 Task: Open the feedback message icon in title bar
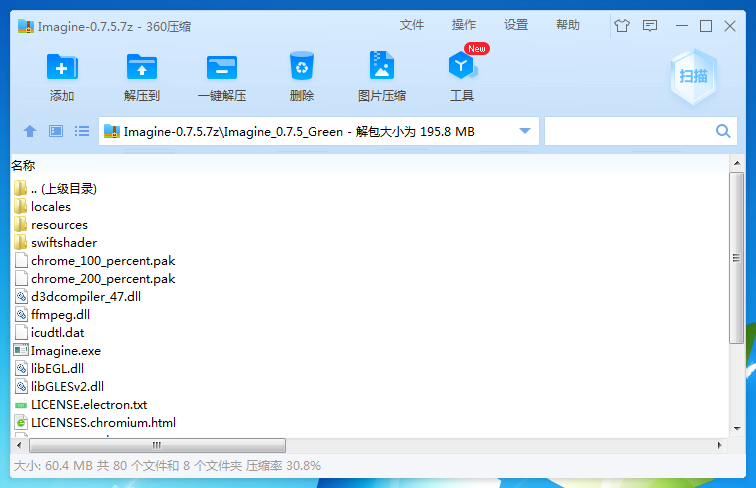pyautogui.click(x=650, y=26)
